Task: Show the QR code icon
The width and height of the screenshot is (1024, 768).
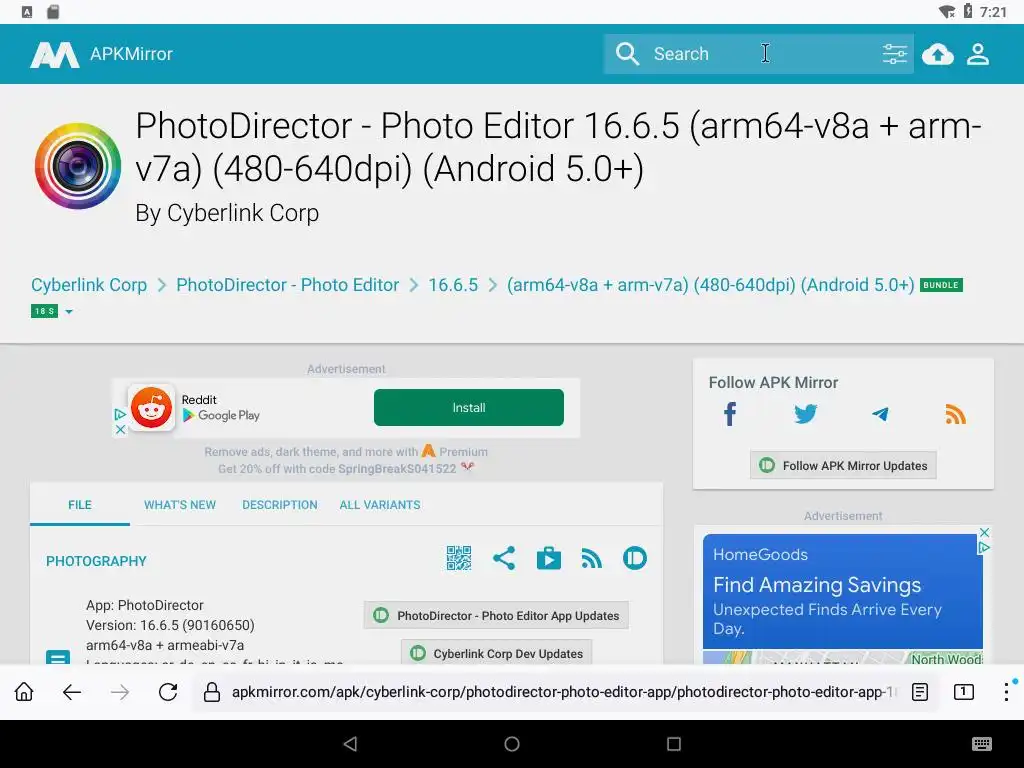Action: (x=458, y=558)
